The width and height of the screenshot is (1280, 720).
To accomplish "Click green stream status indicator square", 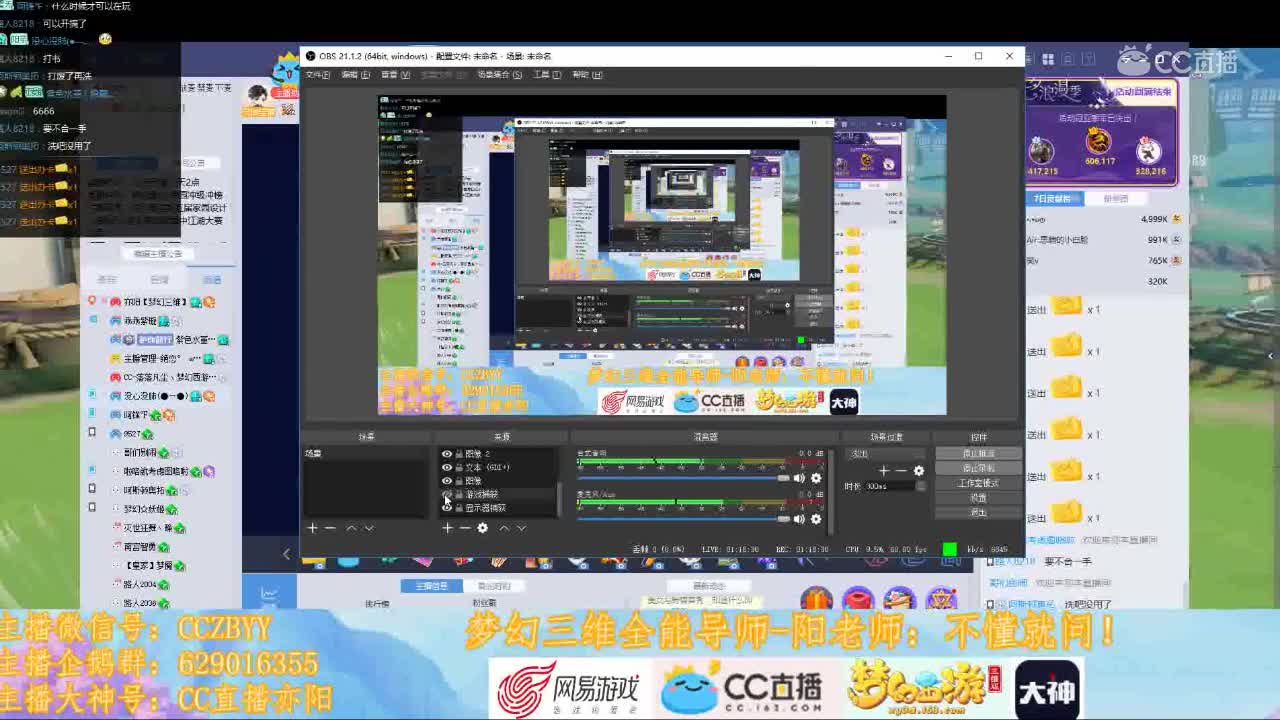I will point(949,549).
